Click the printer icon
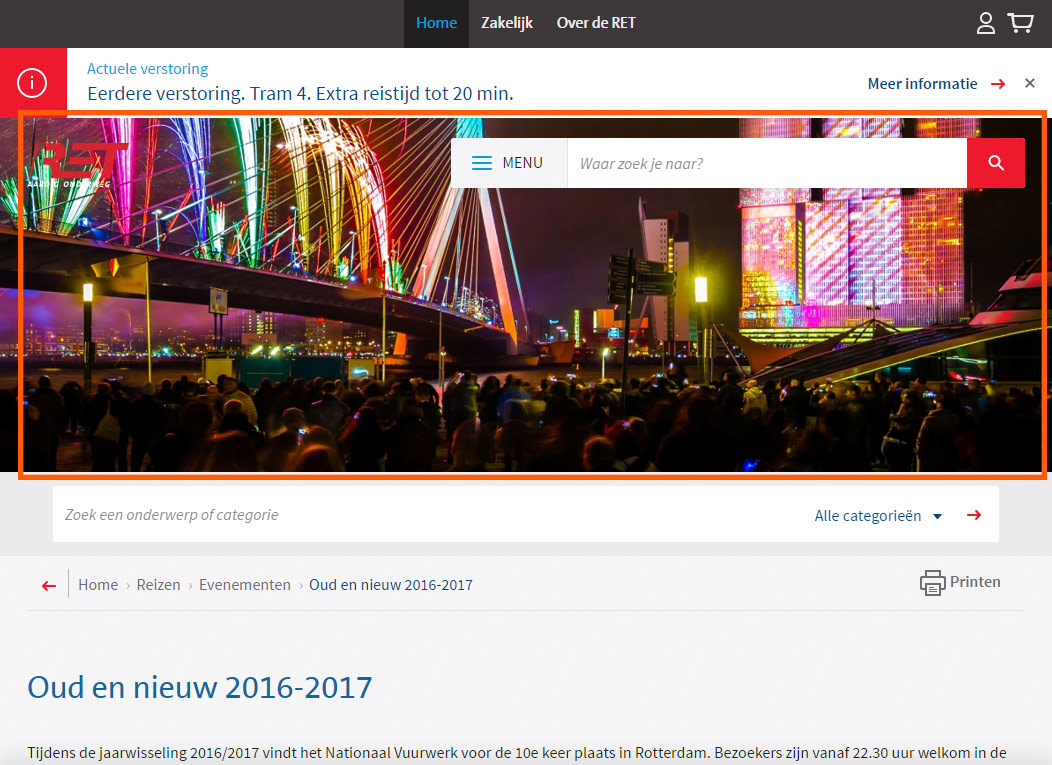 [x=932, y=582]
